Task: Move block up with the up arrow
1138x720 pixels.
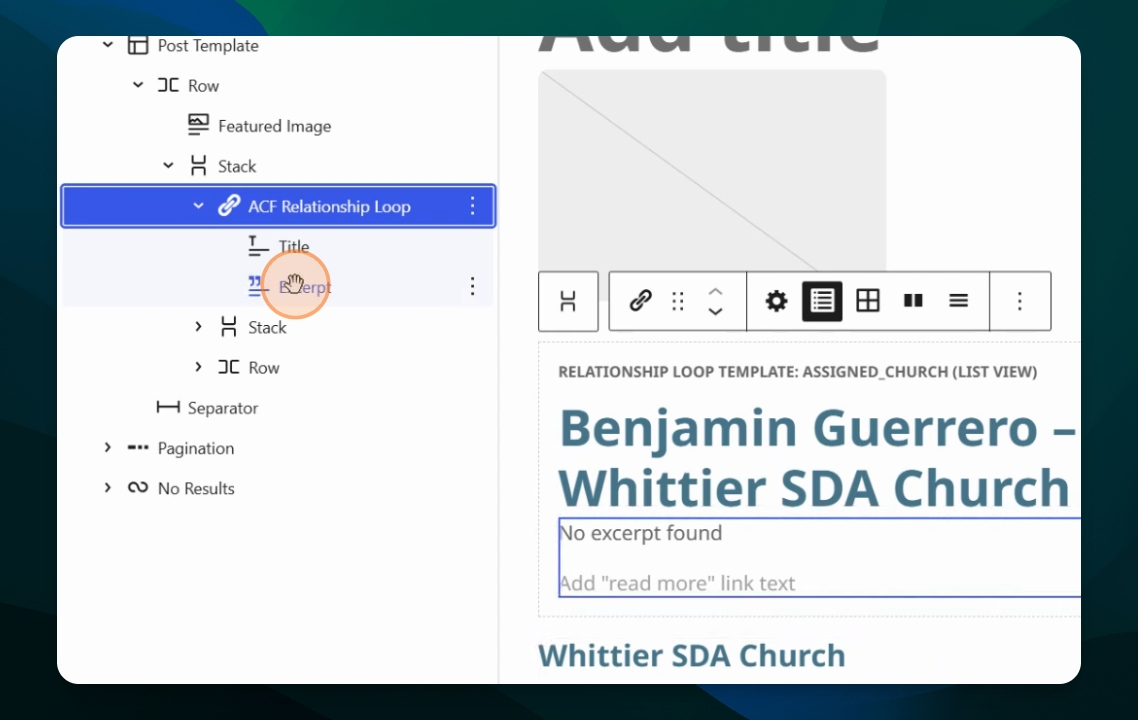Action: (716, 292)
